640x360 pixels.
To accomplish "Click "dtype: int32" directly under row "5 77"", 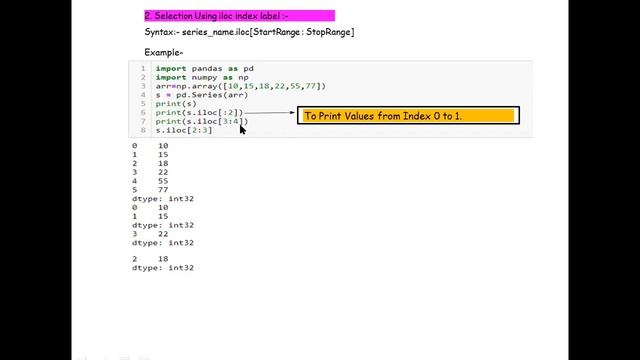I will 163,199.
